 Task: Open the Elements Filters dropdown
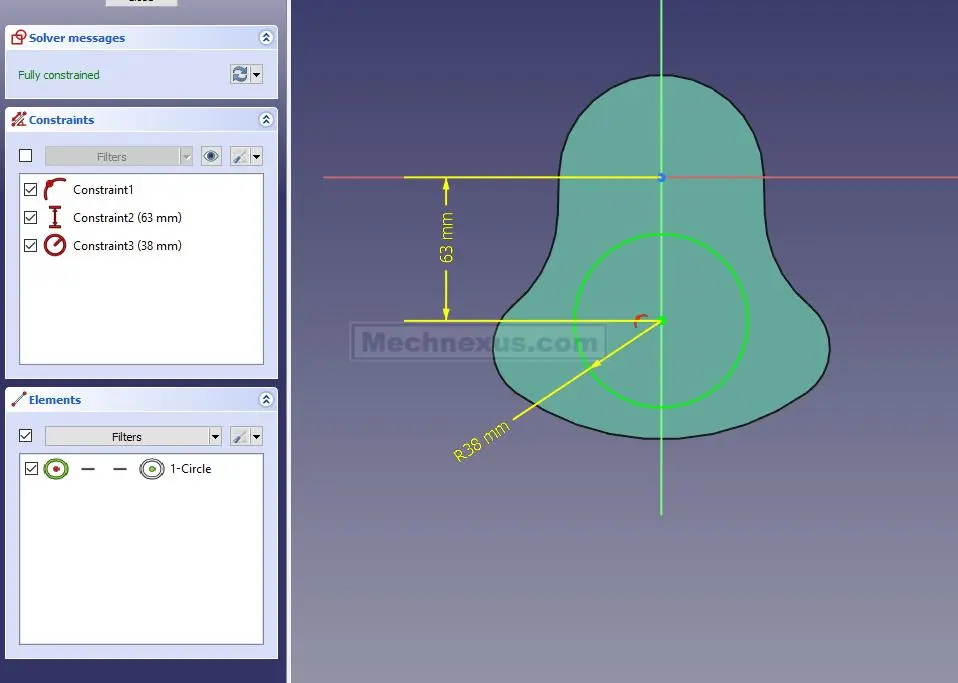click(x=215, y=437)
